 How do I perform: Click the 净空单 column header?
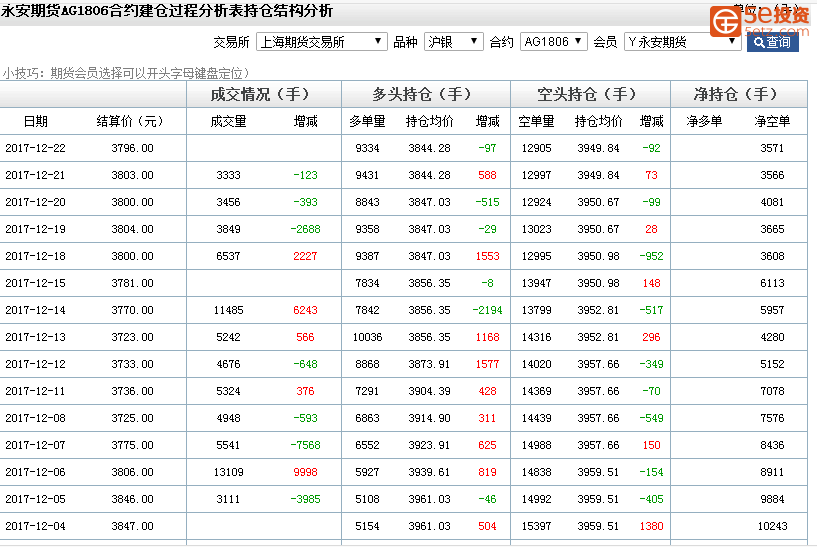coord(772,121)
